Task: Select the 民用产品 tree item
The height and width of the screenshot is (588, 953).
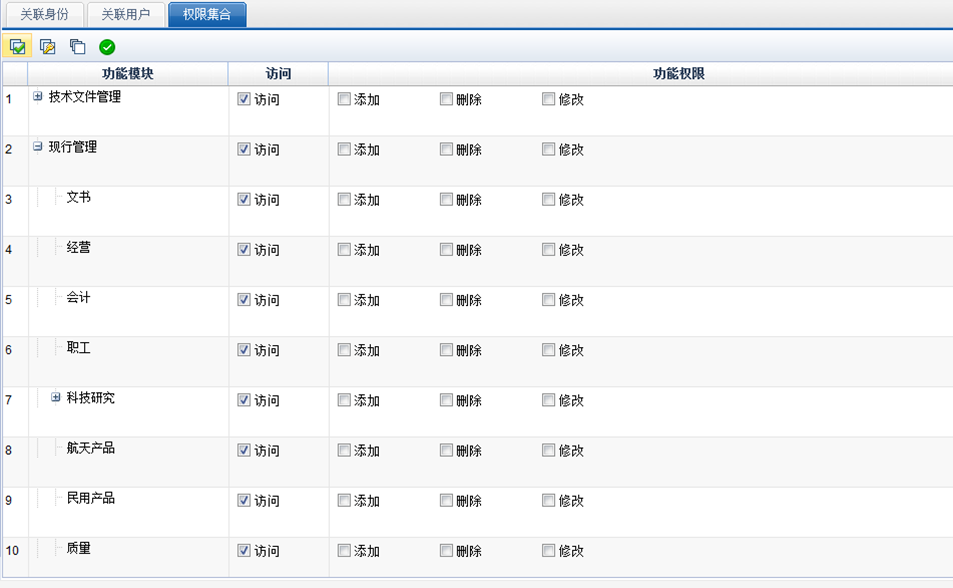Action: pos(91,498)
